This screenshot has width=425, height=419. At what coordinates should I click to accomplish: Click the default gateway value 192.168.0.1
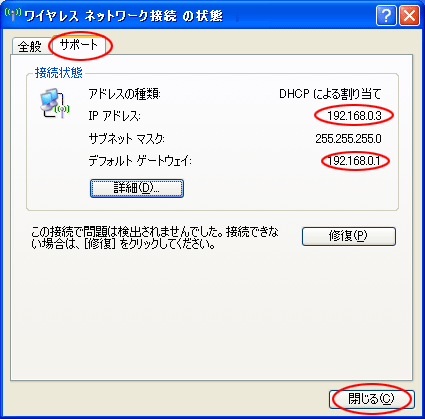(354, 161)
